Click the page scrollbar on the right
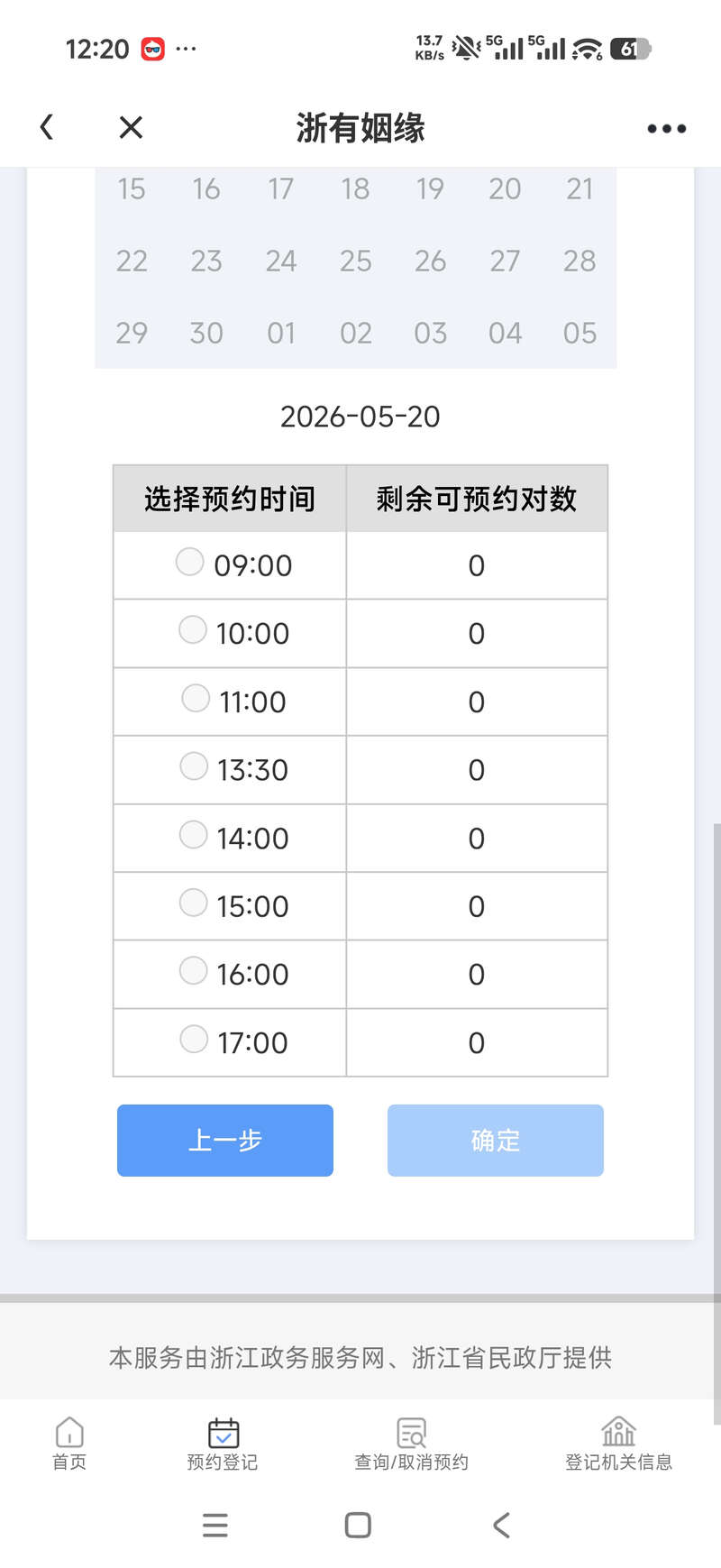The image size is (721, 1568). coord(716,1123)
